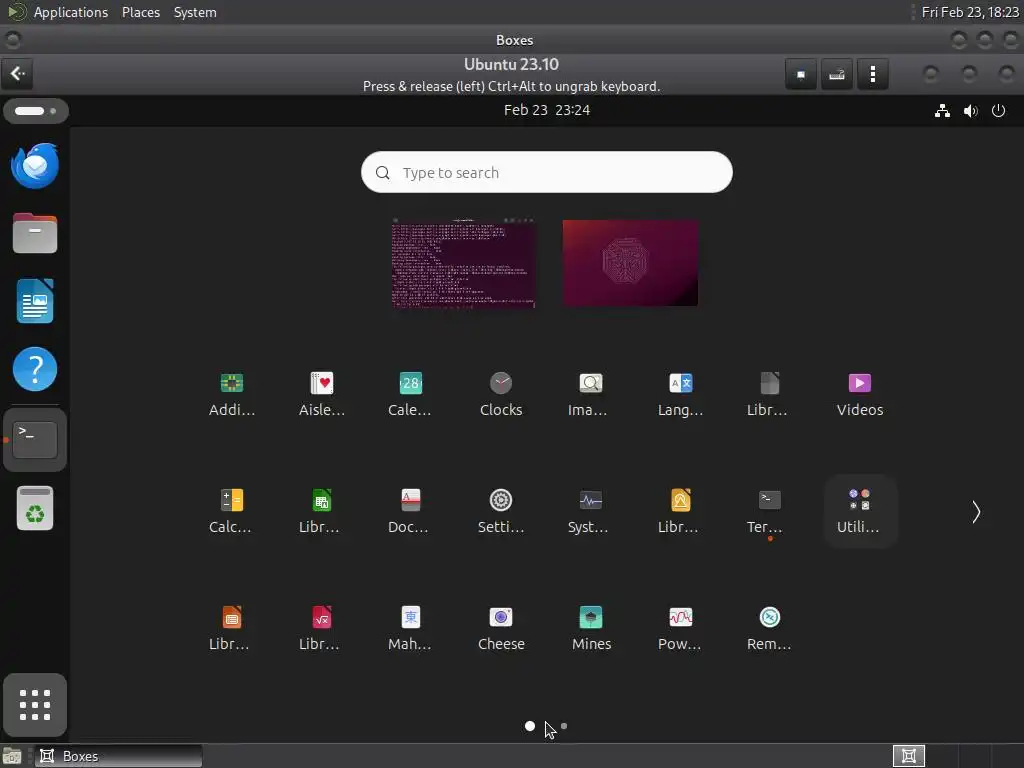
Task: Open the Settings gear app
Action: pos(501,511)
